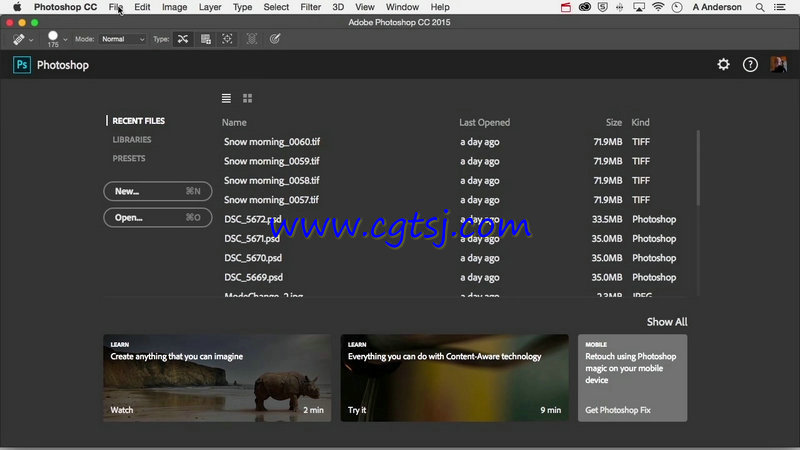This screenshot has height=450, width=800.
Task: Open the Type menu
Action: click(x=242, y=7)
